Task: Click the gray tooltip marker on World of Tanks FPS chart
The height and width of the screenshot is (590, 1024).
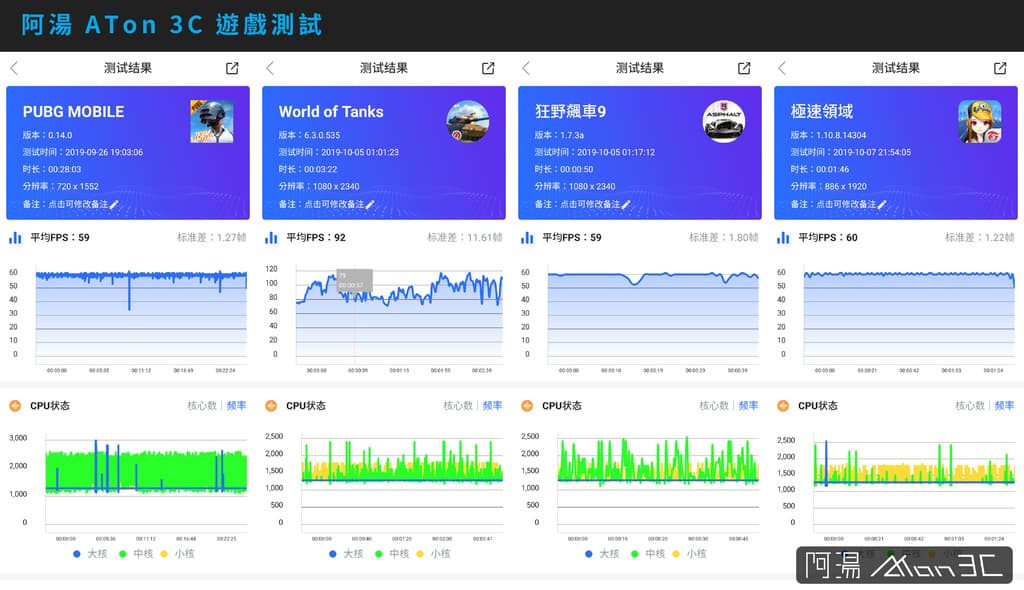Action: coord(355,280)
